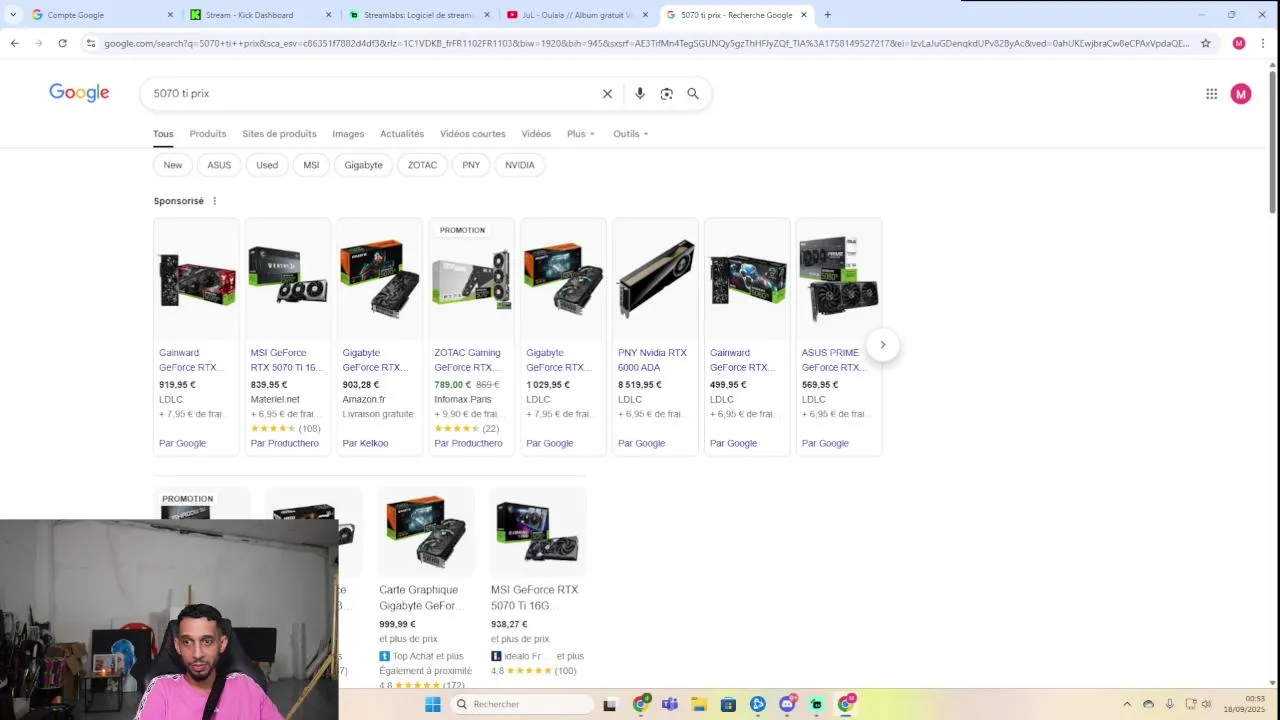Image resolution: width=1280 pixels, height=720 pixels.
Task: Reload the page in the browser
Action: pyautogui.click(x=62, y=43)
